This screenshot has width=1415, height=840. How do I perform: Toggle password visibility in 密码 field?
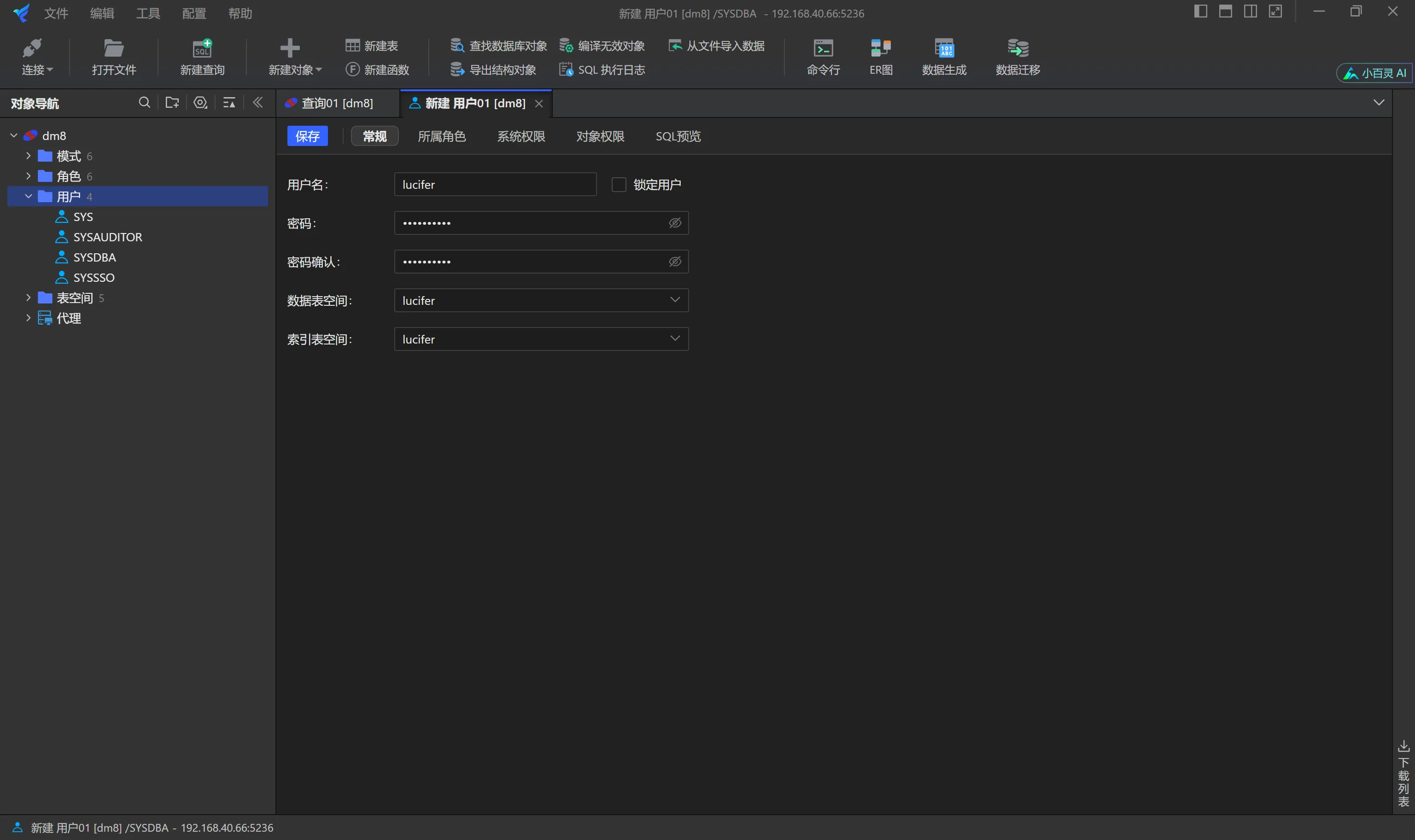pos(675,223)
